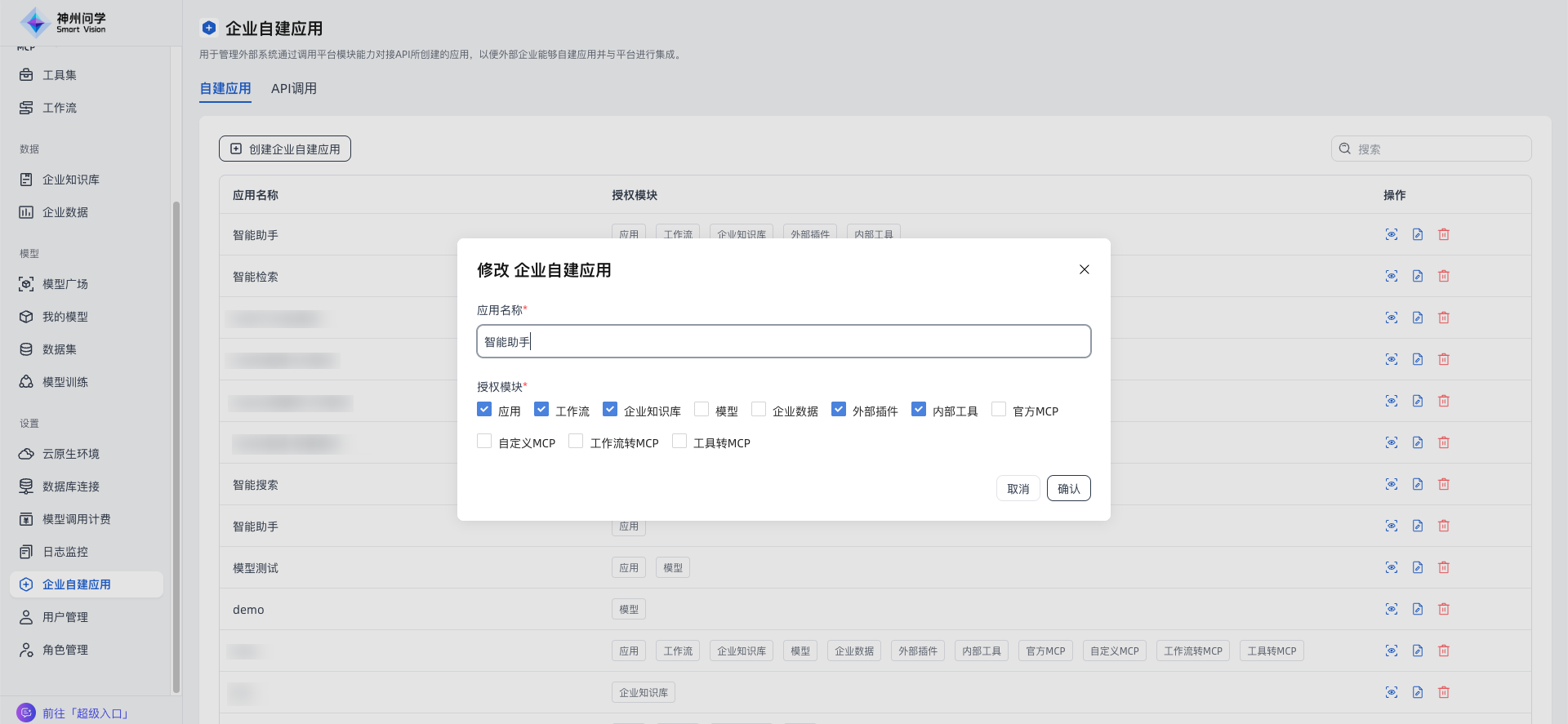Click the view icon for 智能检索 row

tap(1392, 276)
